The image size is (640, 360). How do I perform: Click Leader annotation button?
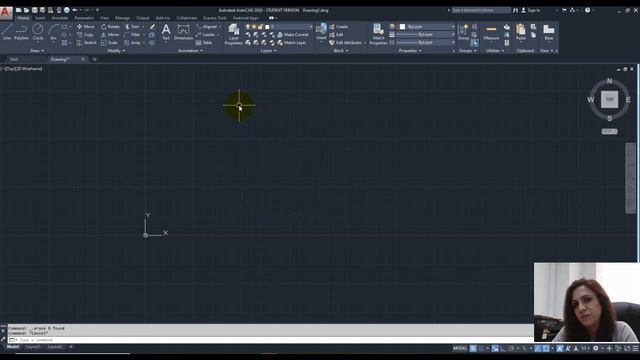(x=205, y=35)
